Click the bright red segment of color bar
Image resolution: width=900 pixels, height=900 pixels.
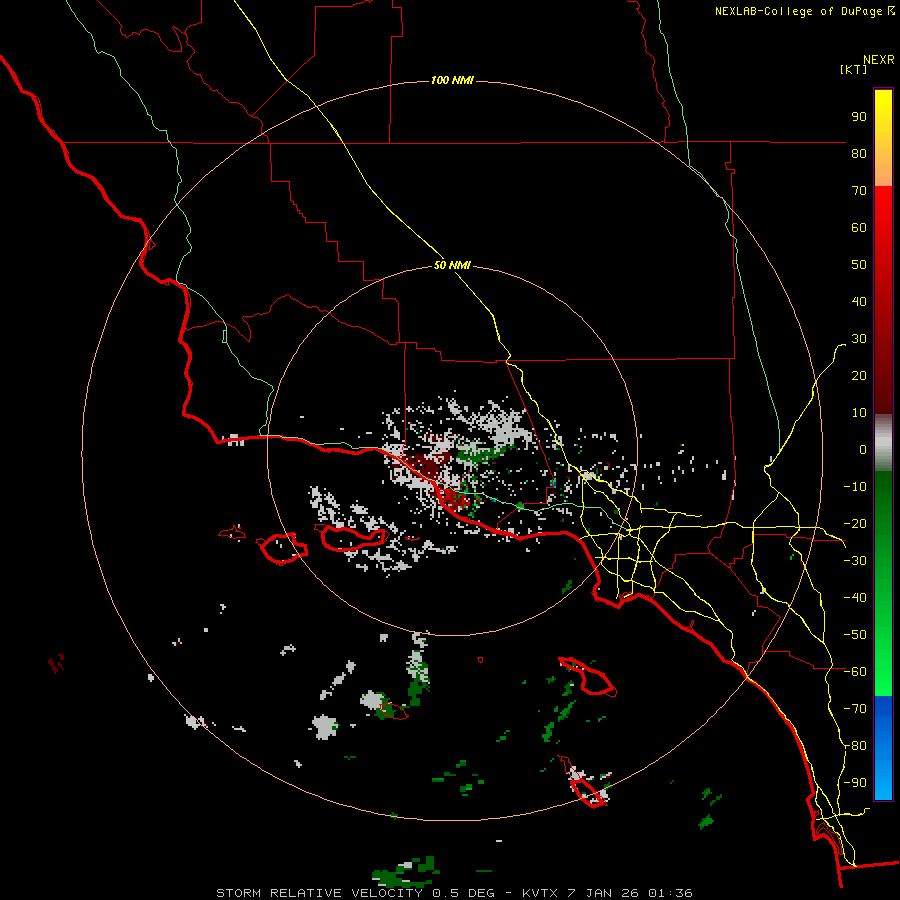[x=883, y=230]
